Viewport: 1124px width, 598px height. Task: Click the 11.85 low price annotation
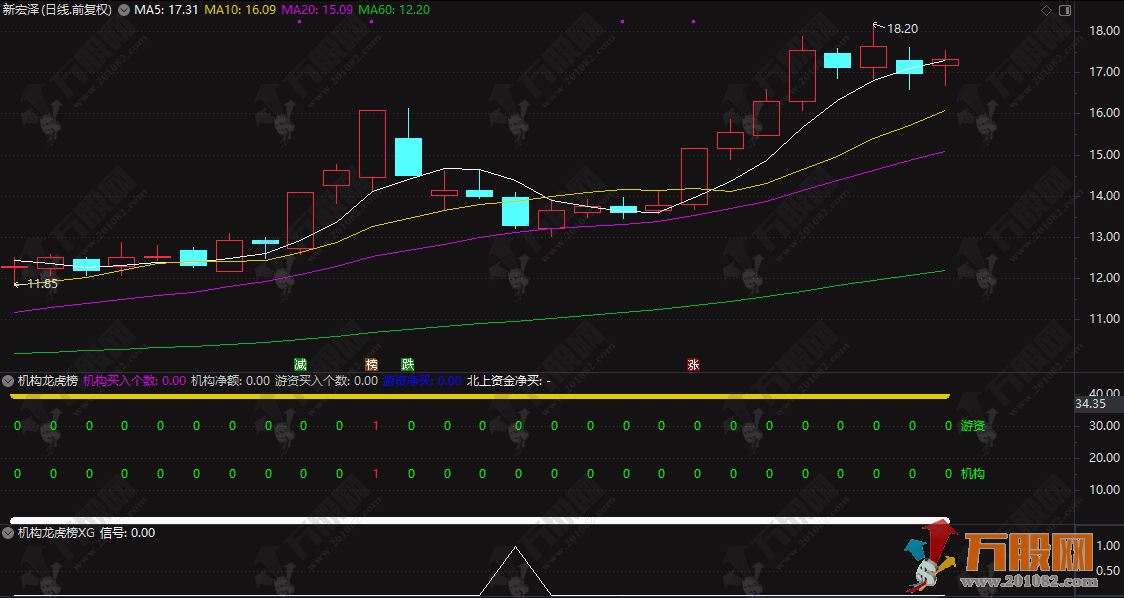41,284
